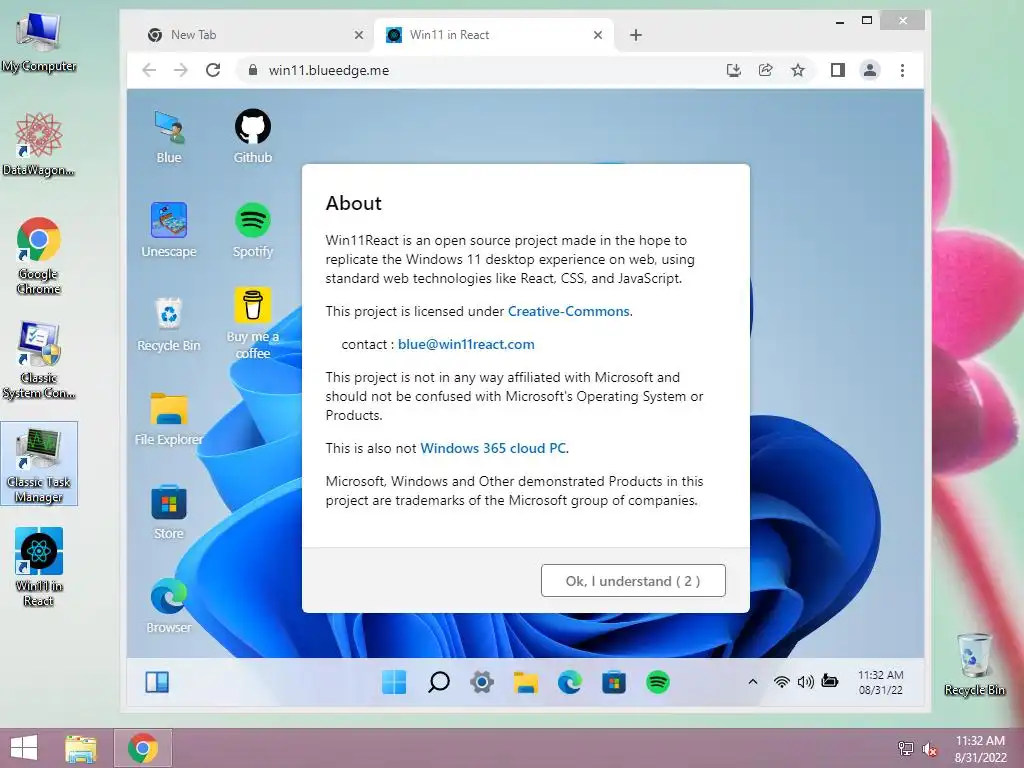Open My Computer on the desktop

(39, 40)
